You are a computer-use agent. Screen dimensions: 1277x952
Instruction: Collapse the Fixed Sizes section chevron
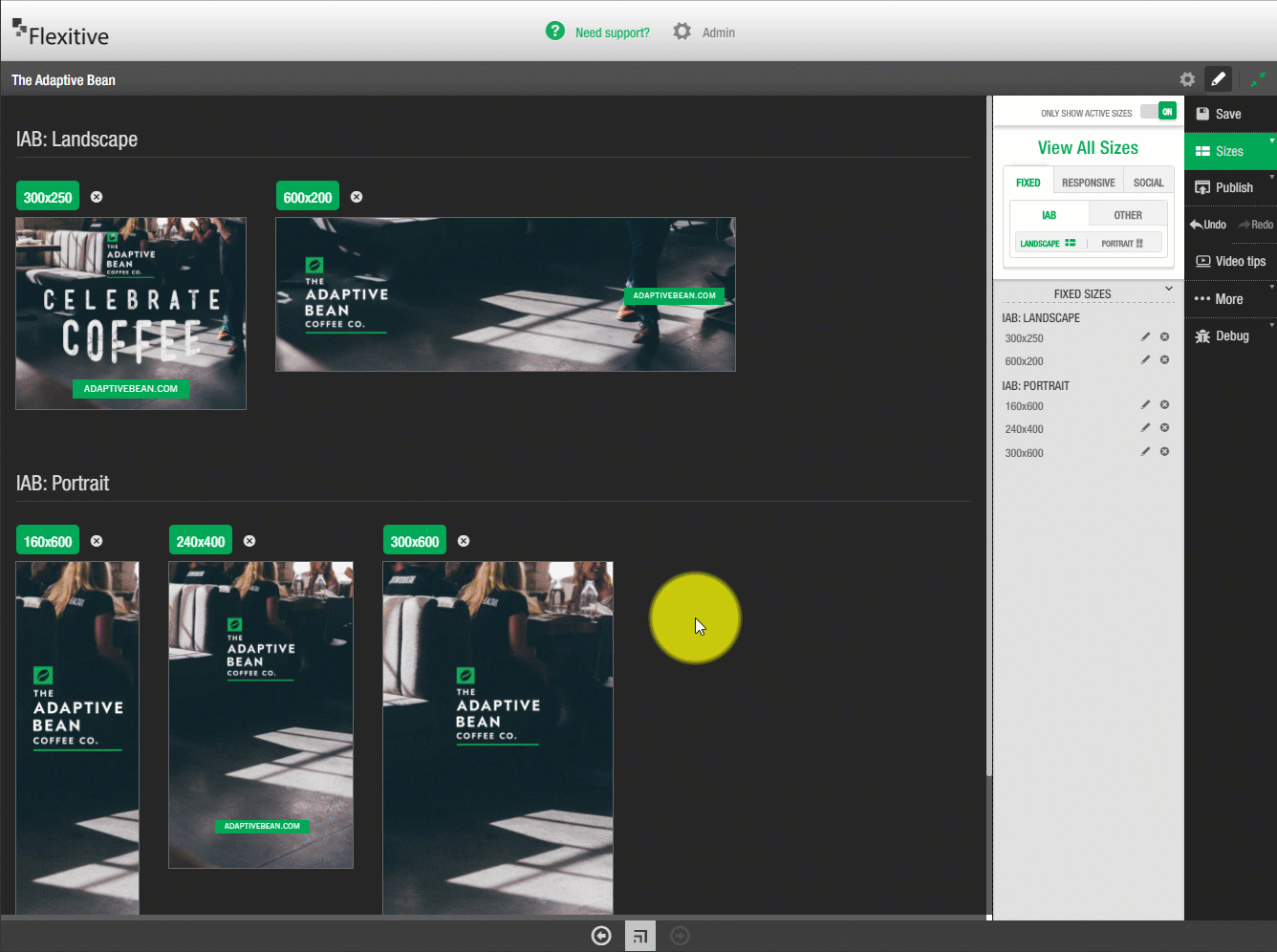[1168, 289]
